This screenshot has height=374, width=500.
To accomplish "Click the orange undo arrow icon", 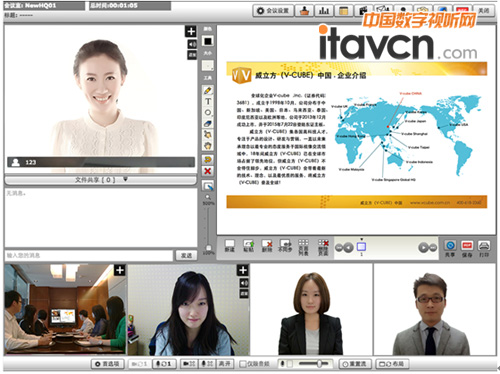I will coord(208,159).
